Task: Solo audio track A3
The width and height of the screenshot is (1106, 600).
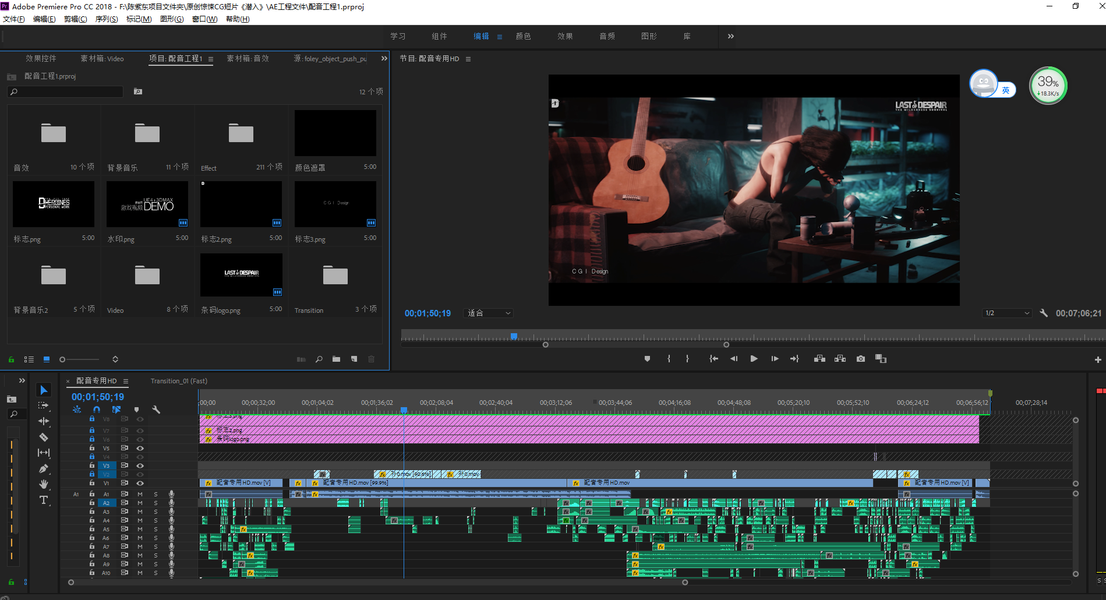Action: (x=156, y=512)
